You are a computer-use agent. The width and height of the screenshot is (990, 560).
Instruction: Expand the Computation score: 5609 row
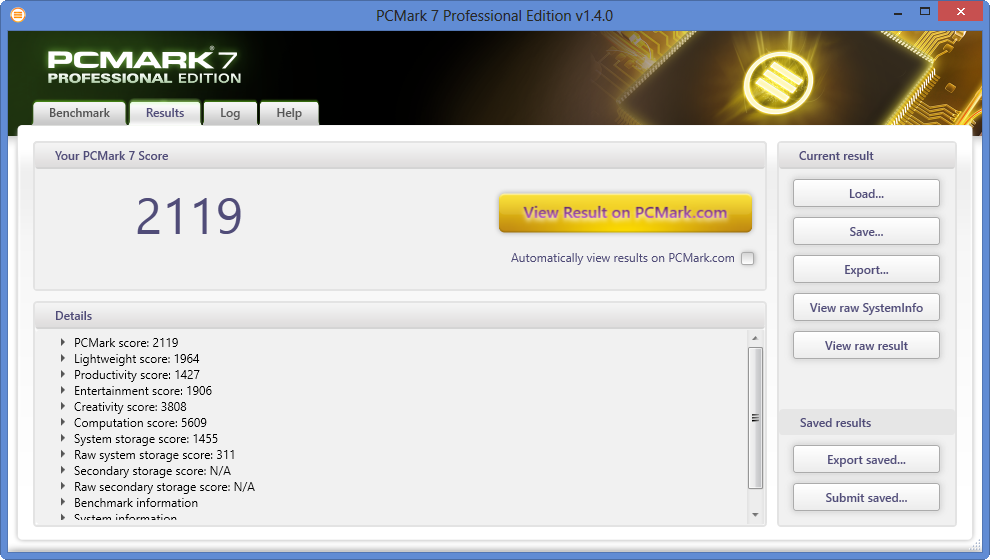coord(63,422)
